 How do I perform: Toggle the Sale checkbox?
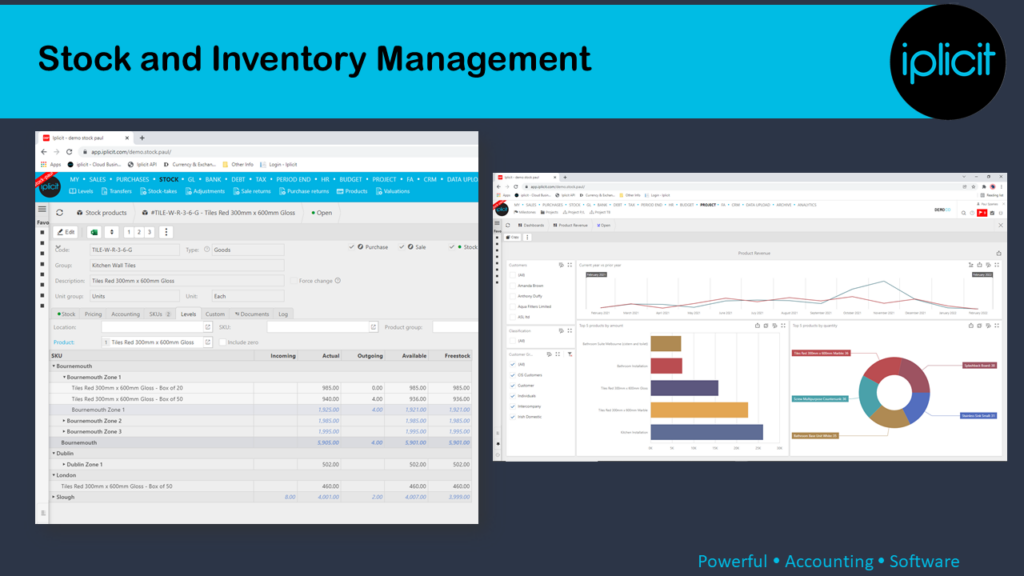402,247
